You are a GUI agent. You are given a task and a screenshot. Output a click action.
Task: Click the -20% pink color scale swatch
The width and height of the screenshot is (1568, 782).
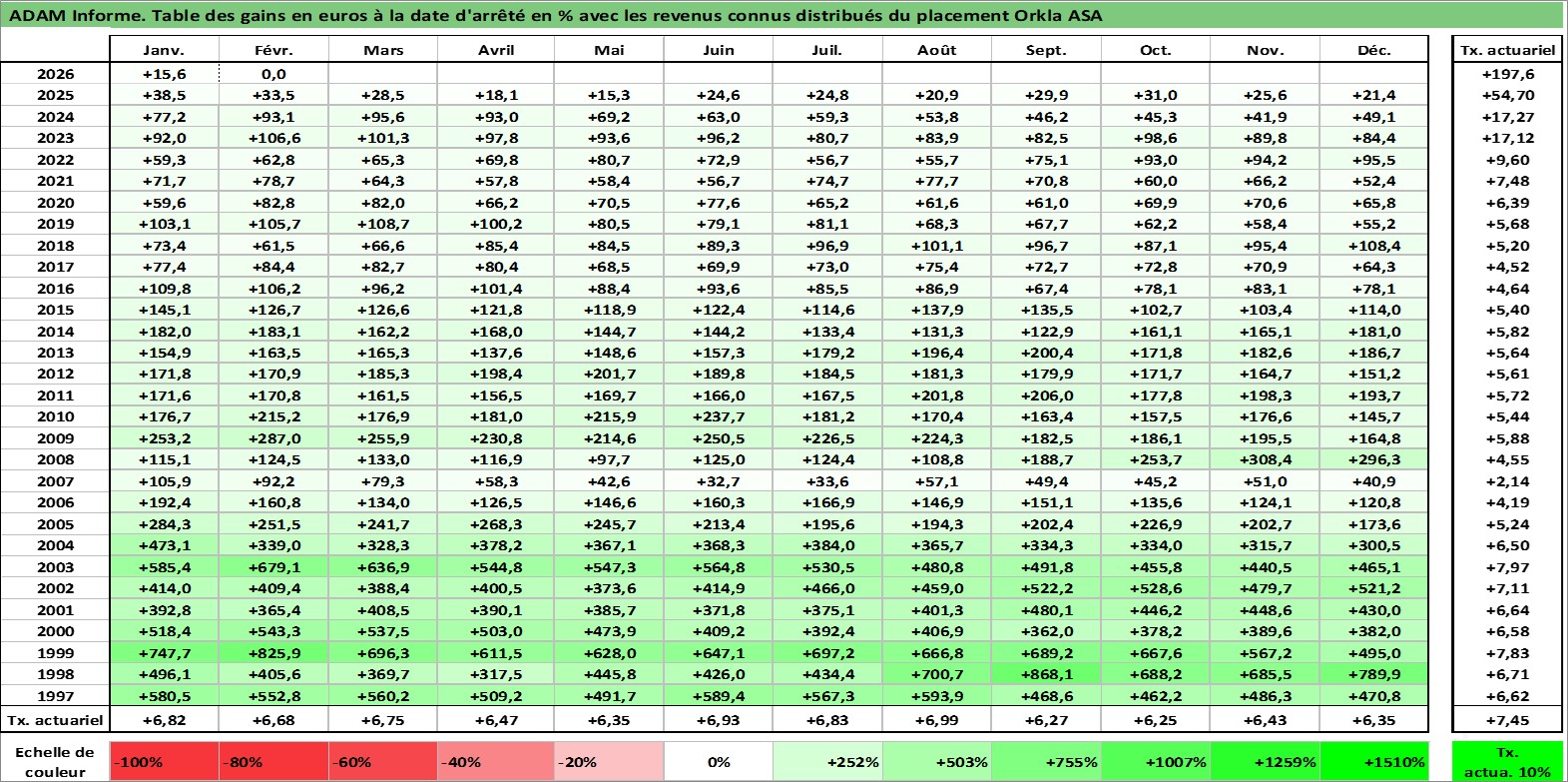click(608, 761)
